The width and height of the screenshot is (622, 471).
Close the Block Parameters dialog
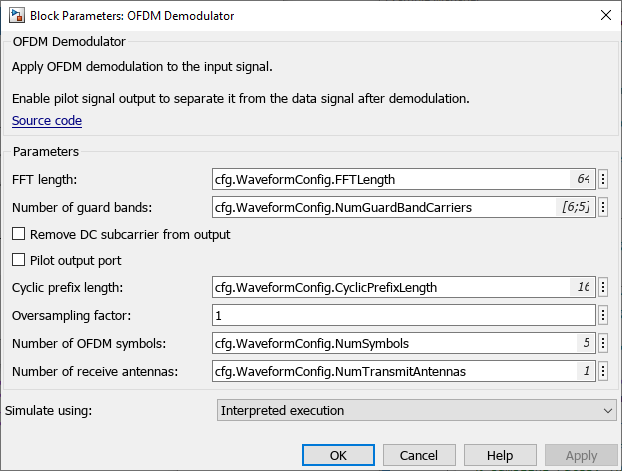(604, 15)
